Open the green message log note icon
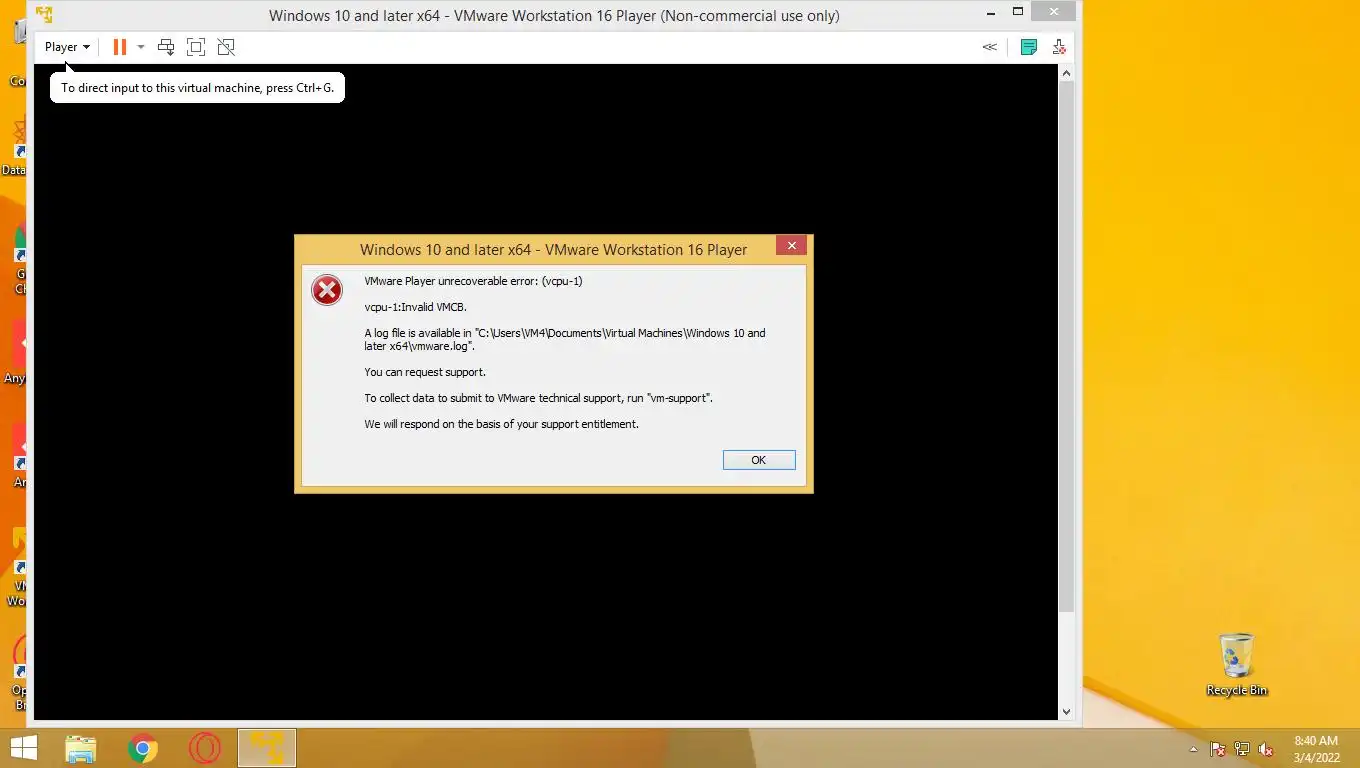Viewport: 1360px width, 768px height. (1028, 47)
